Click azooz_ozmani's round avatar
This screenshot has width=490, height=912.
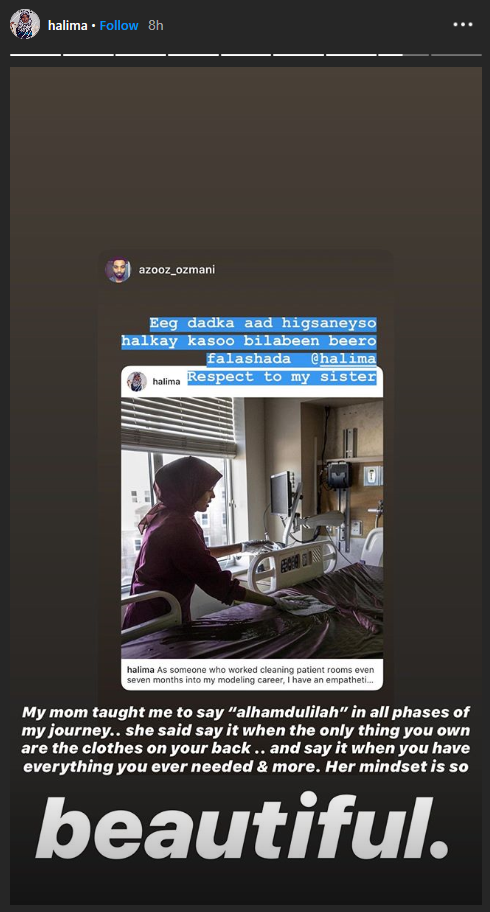point(118,270)
